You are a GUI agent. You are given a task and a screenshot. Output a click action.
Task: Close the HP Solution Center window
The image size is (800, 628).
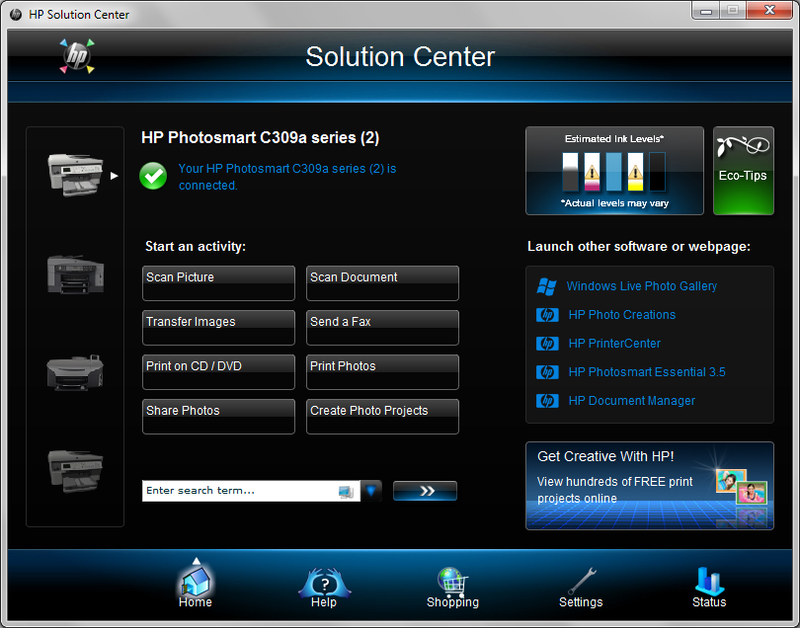(769, 11)
